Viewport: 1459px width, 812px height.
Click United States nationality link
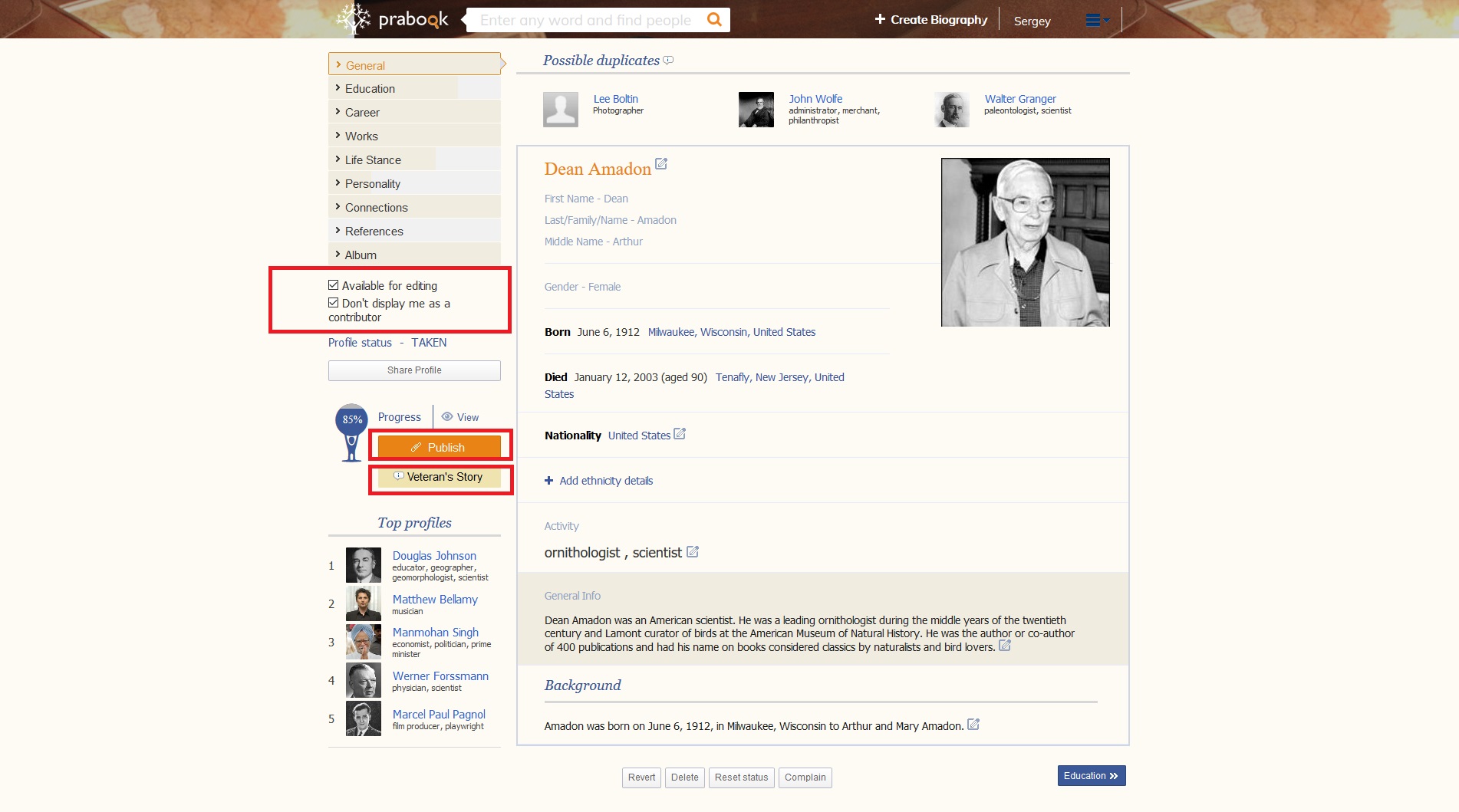click(639, 436)
